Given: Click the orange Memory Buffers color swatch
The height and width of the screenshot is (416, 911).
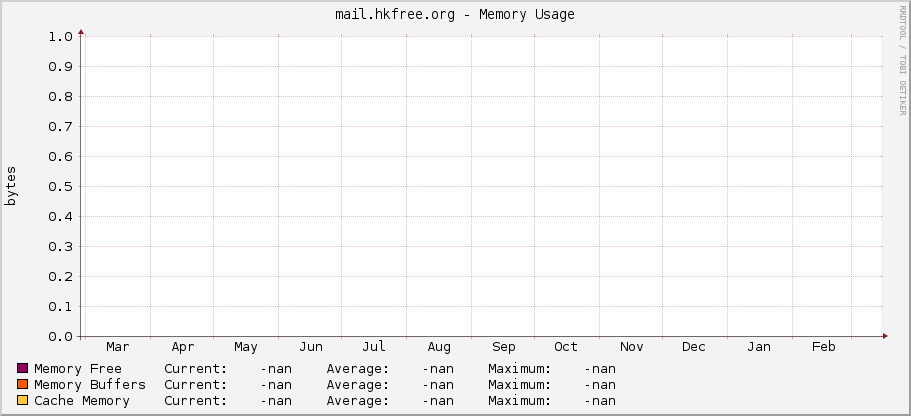Looking at the screenshot, I should click(23, 385).
